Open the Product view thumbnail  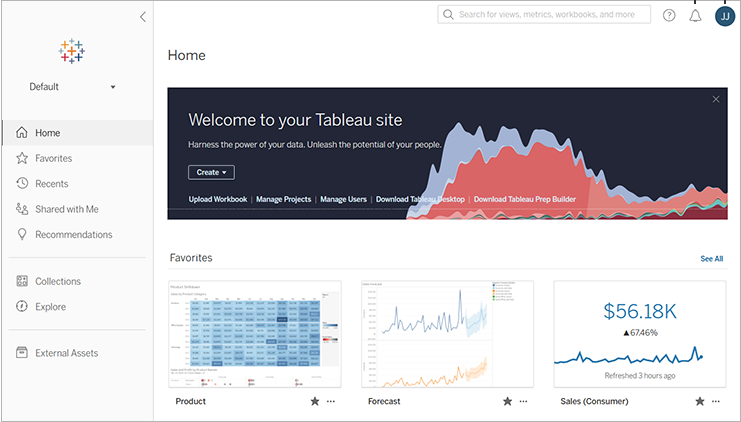coord(255,334)
